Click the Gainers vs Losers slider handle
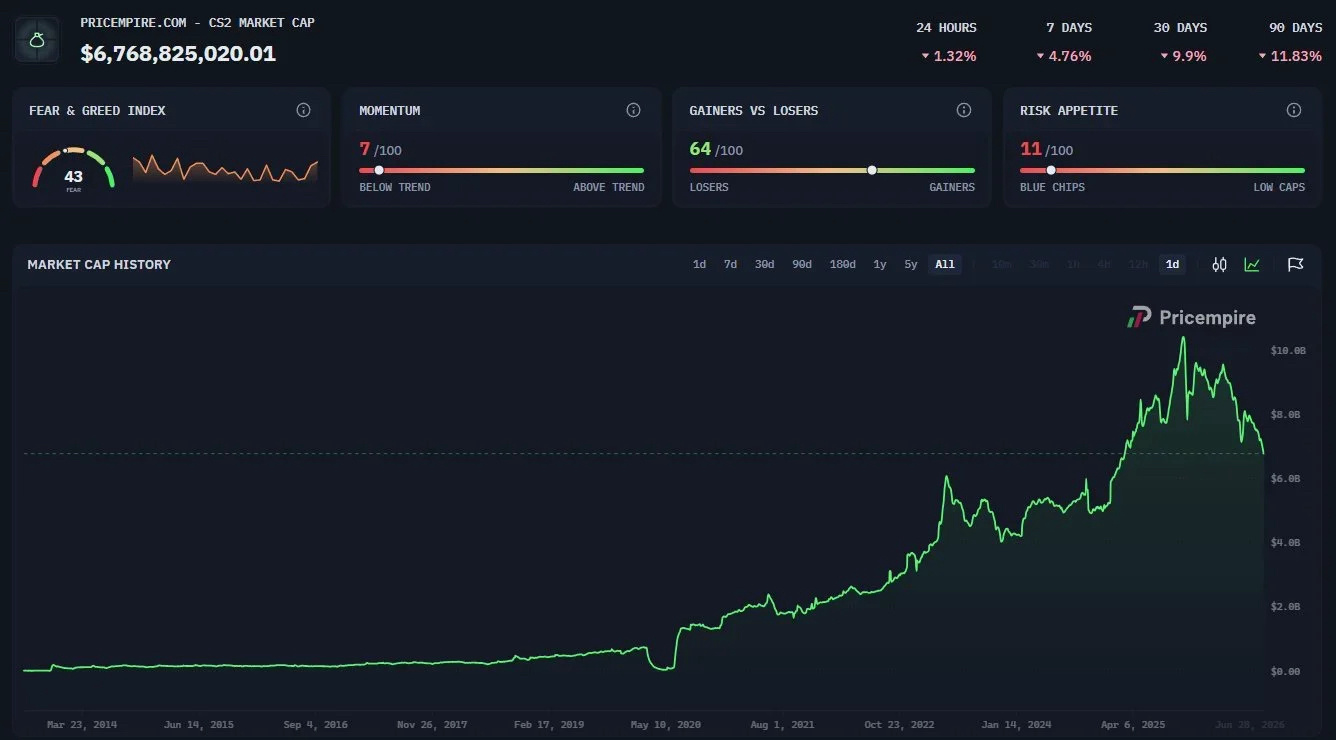This screenshot has height=740, width=1336. pyautogui.click(x=872, y=170)
